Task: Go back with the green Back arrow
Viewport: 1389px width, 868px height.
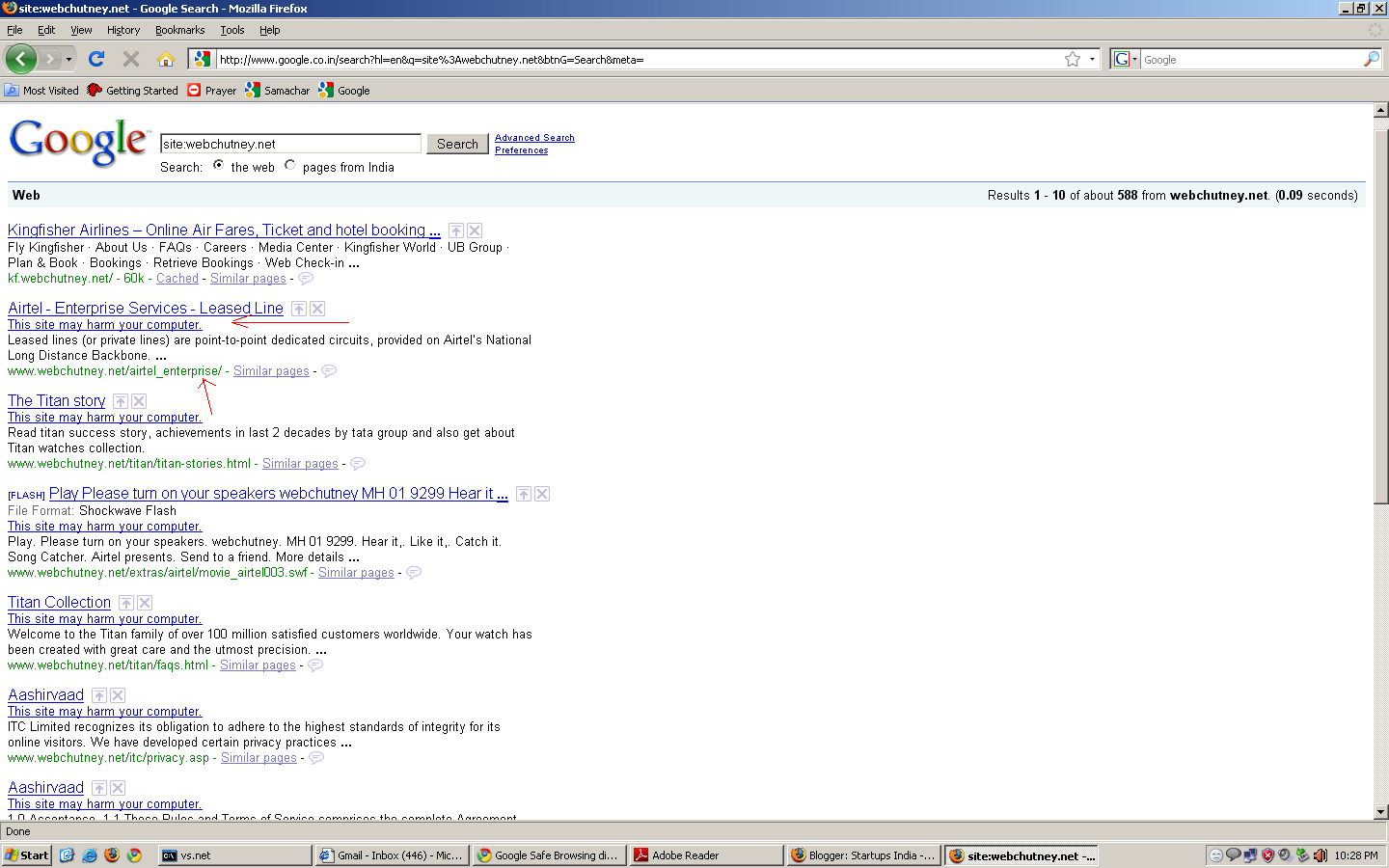Action: point(21,59)
